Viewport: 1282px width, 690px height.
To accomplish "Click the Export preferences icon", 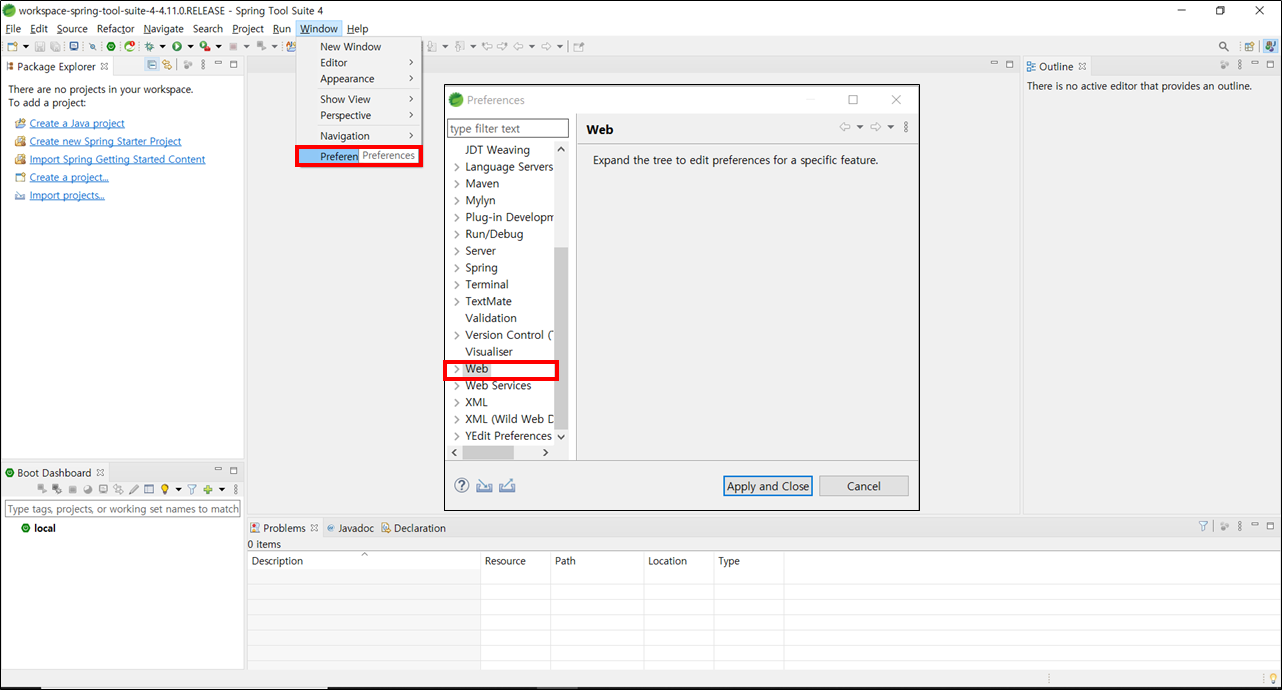I will click(507, 485).
